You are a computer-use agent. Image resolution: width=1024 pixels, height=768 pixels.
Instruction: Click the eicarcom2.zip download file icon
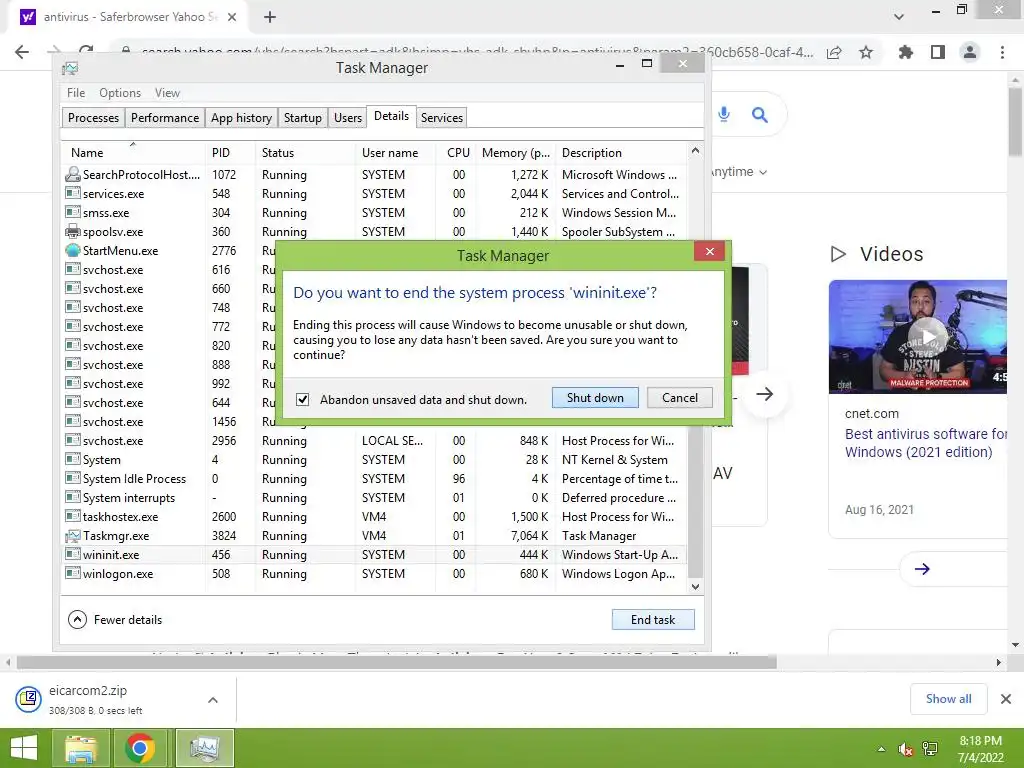click(x=29, y=699)
